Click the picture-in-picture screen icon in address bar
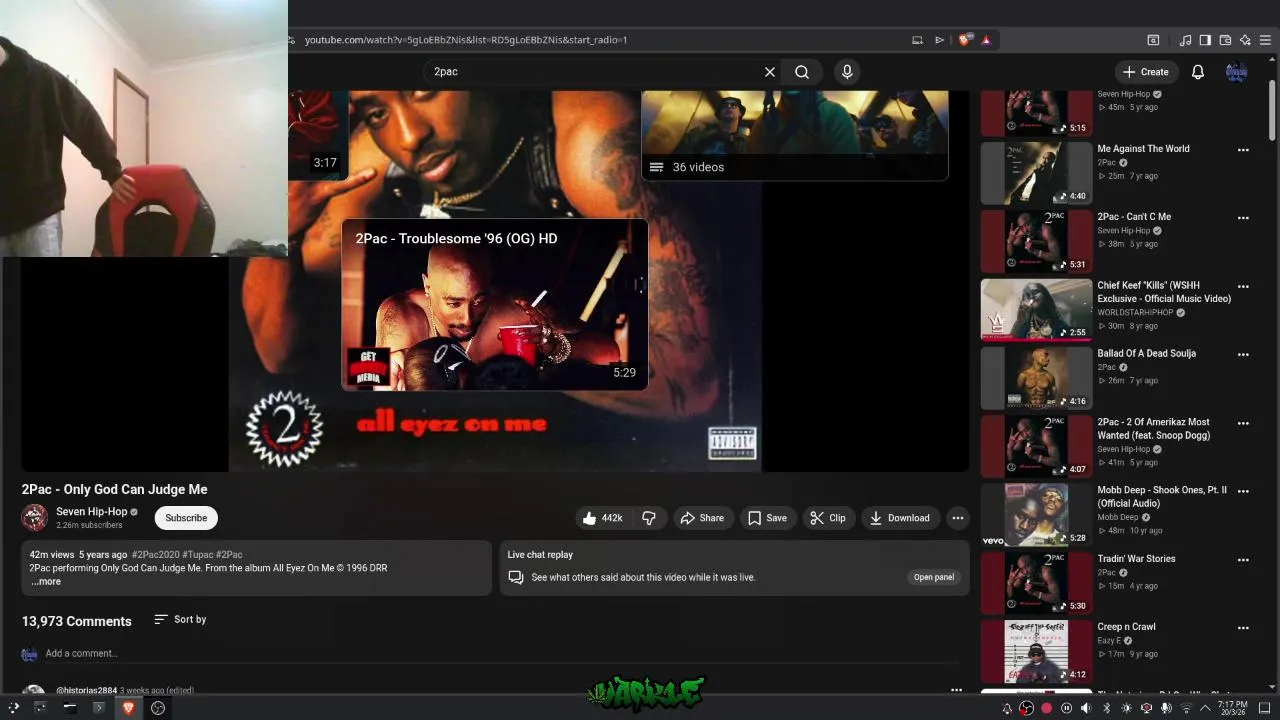 click(x=917, y=40)
